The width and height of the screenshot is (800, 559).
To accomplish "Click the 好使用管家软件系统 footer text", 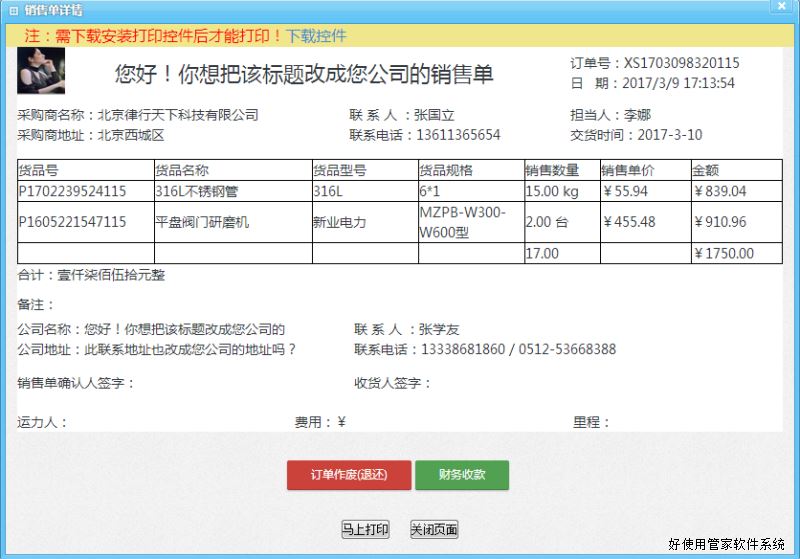I will click(726, 545).
